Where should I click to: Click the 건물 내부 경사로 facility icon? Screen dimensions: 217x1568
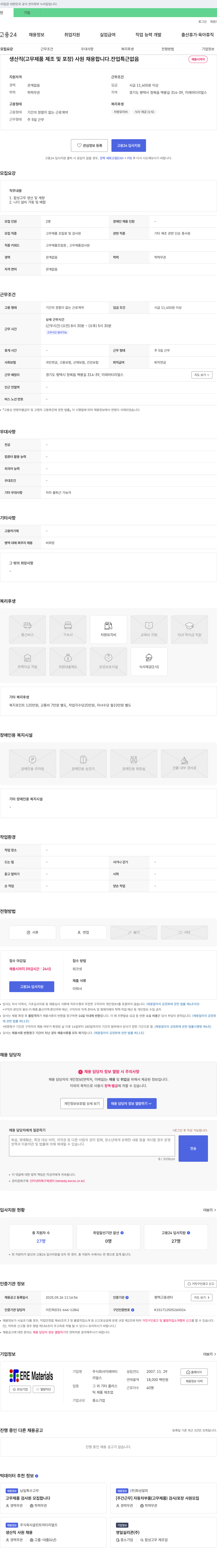(x=184, y=763)
